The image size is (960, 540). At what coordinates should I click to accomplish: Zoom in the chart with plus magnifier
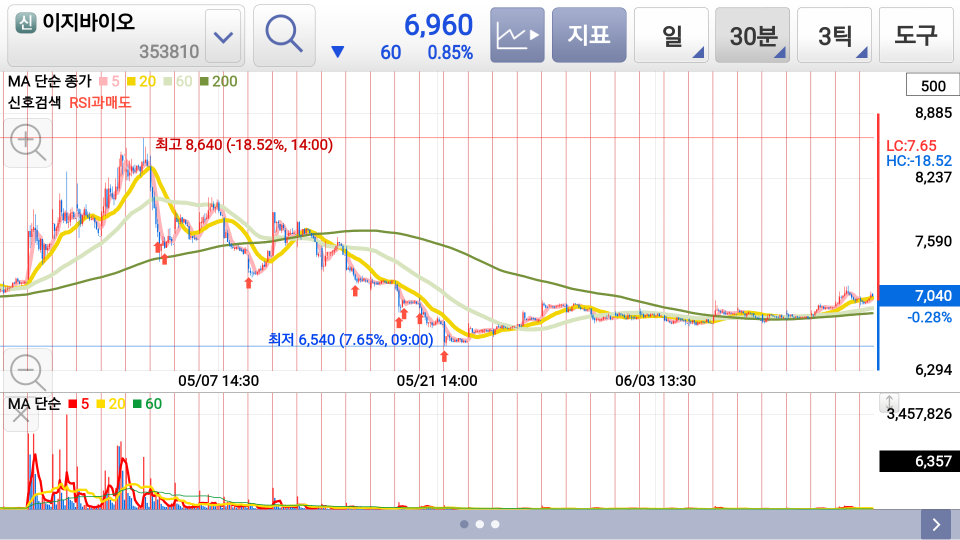(x=28, y=143)
